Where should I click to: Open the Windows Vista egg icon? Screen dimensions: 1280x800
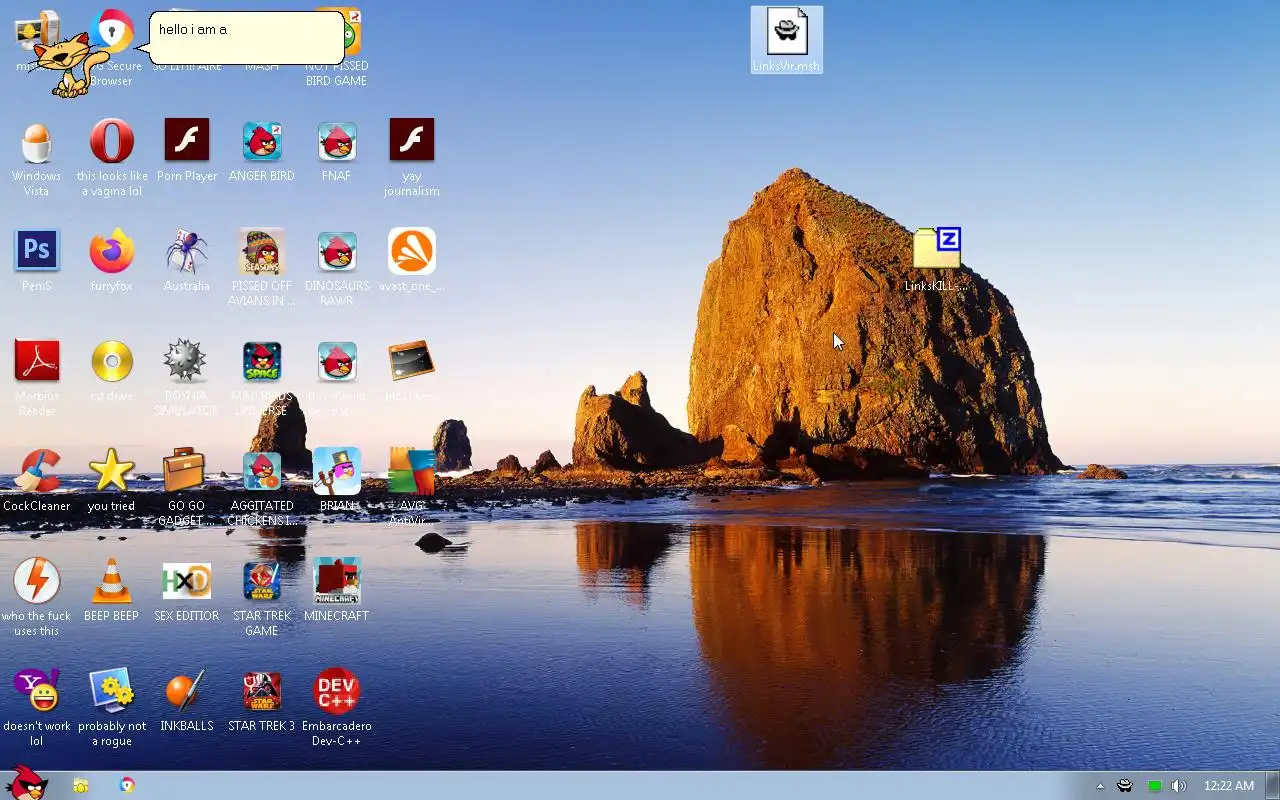[x=36, y=142]
